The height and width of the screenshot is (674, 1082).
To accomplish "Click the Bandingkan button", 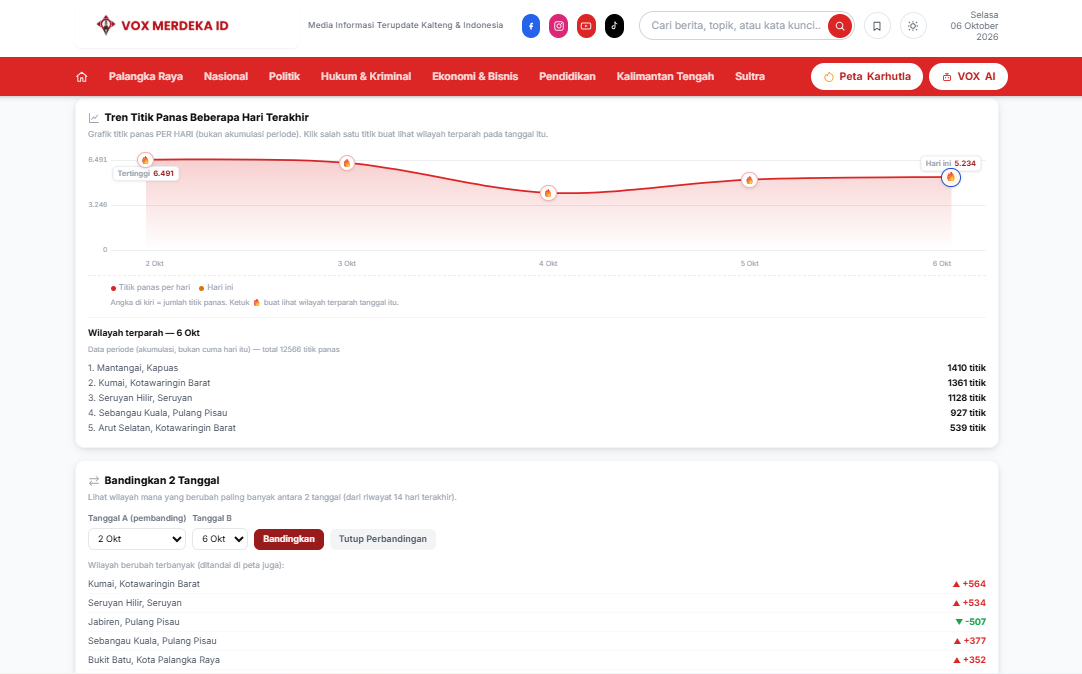I will [288, 539].
